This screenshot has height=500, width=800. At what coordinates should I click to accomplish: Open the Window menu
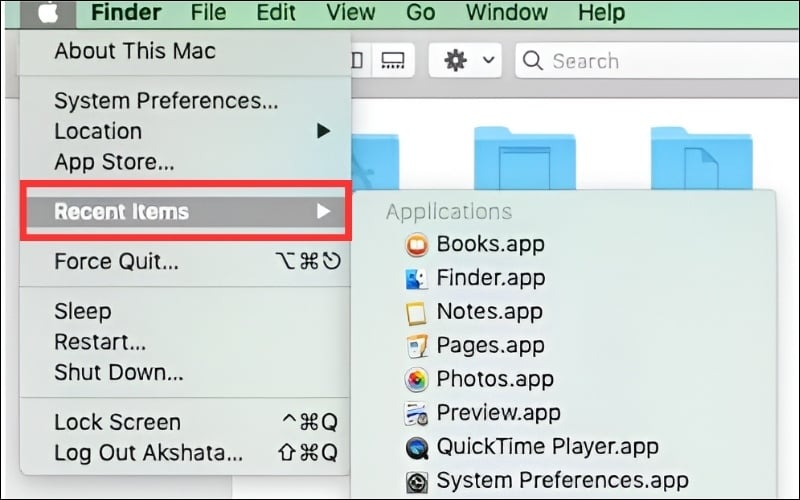coord(507,12)
